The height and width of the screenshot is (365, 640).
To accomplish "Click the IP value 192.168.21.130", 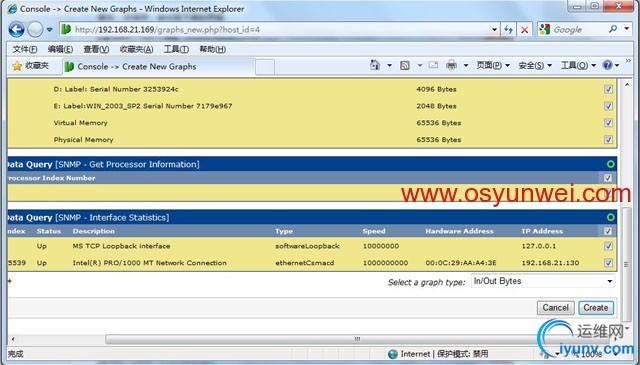I will (550, 263).
